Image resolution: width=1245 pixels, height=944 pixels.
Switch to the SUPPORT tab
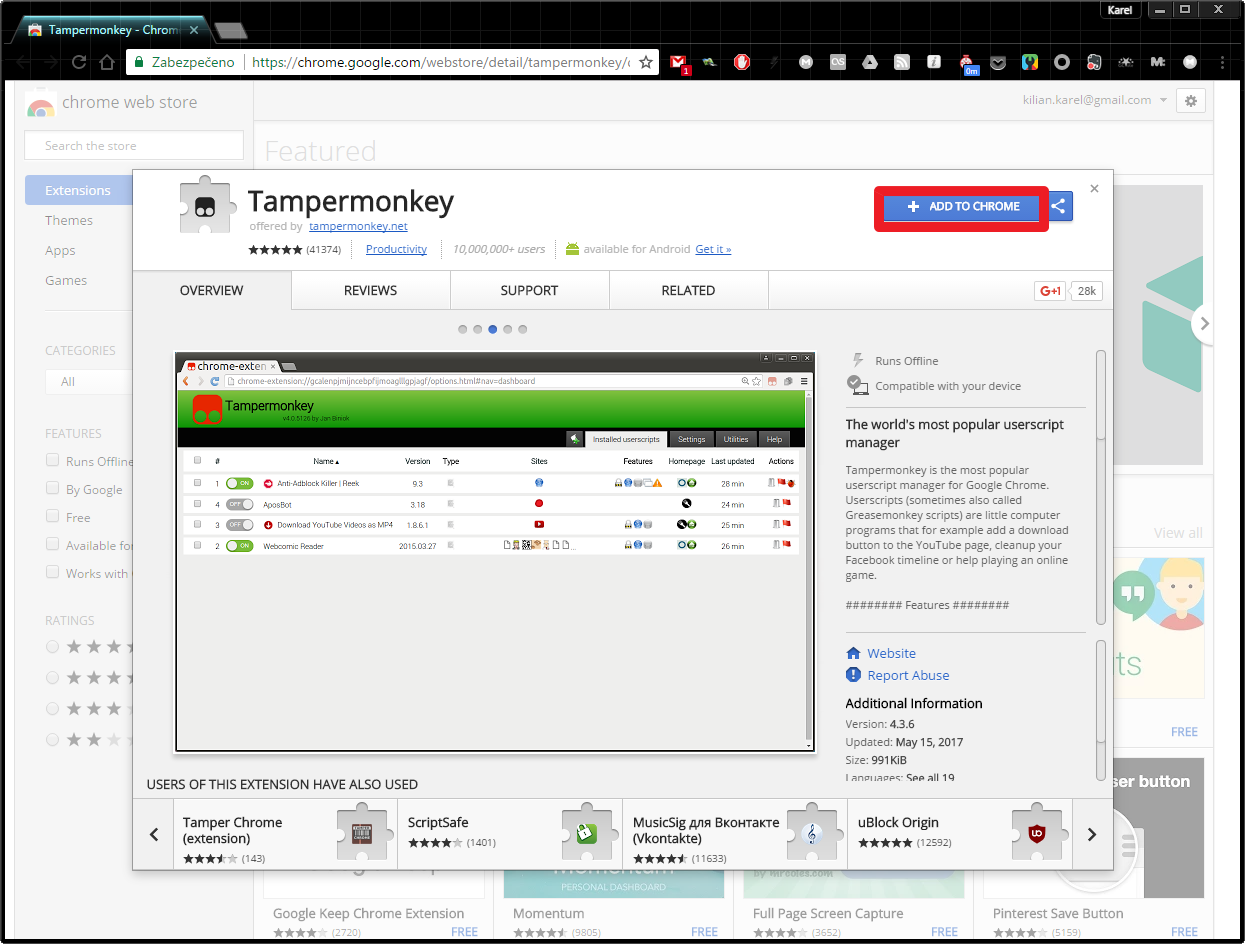pyautogui.click(x=529, y=290)
